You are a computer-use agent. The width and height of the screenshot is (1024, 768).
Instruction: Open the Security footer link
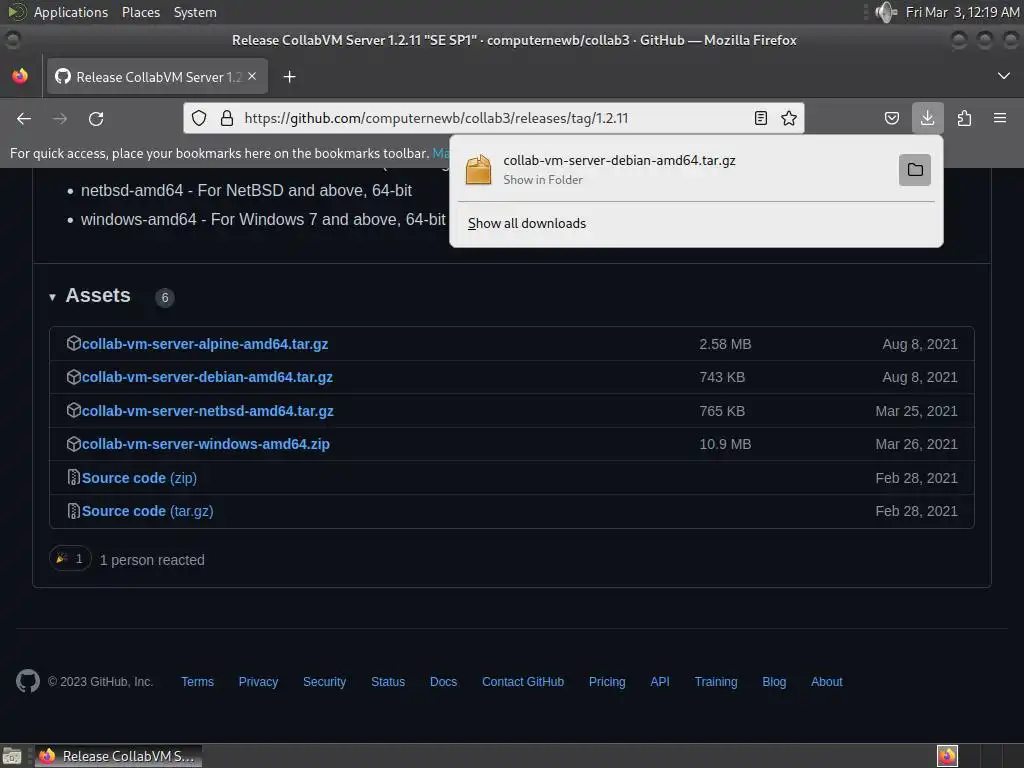(x=324, y=682)
